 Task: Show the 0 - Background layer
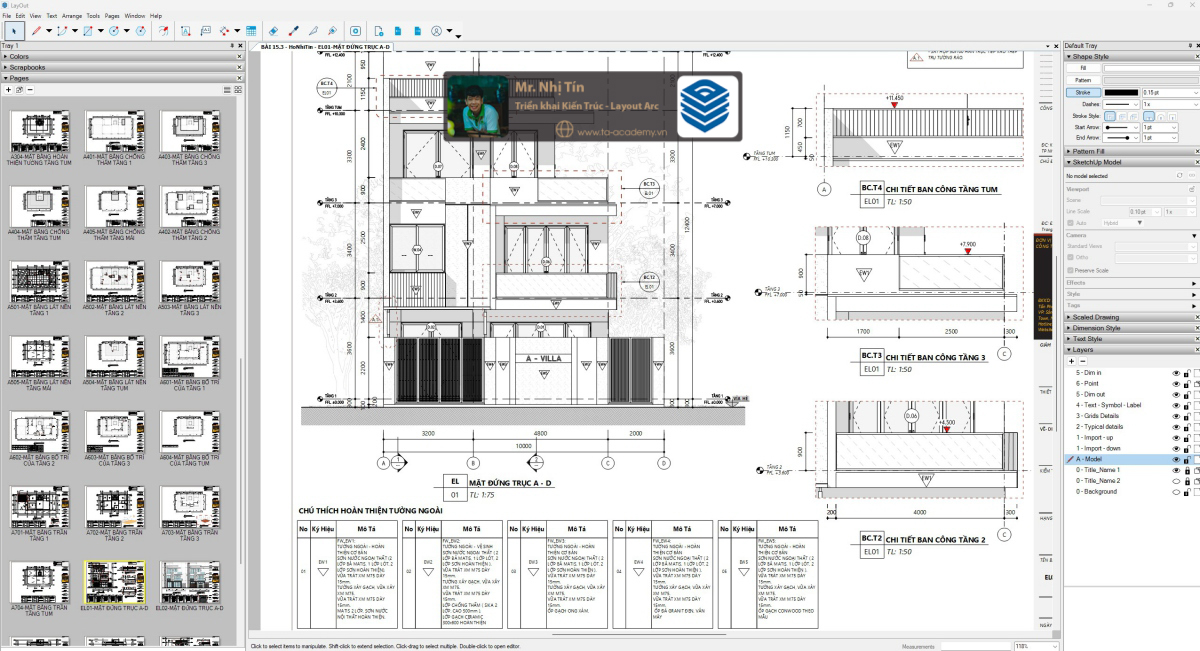click(x=1176, y=492)
